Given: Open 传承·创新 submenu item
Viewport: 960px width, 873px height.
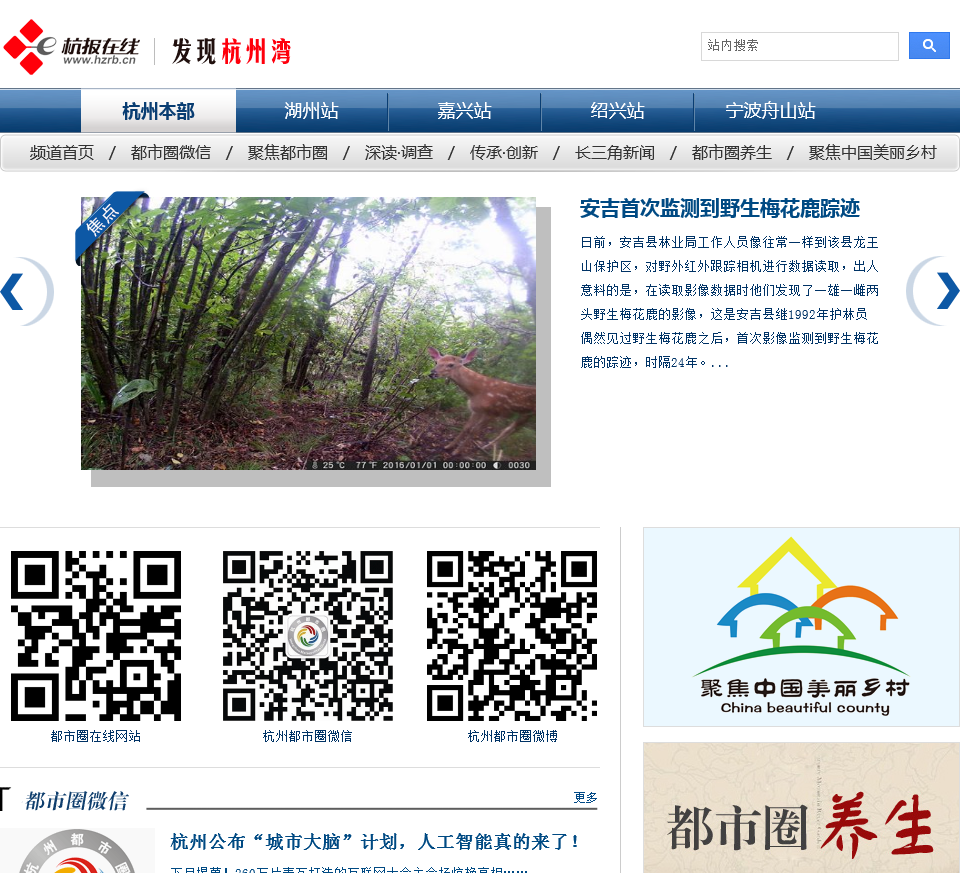Looking at the screenshot, I should (x=504, y=152).
